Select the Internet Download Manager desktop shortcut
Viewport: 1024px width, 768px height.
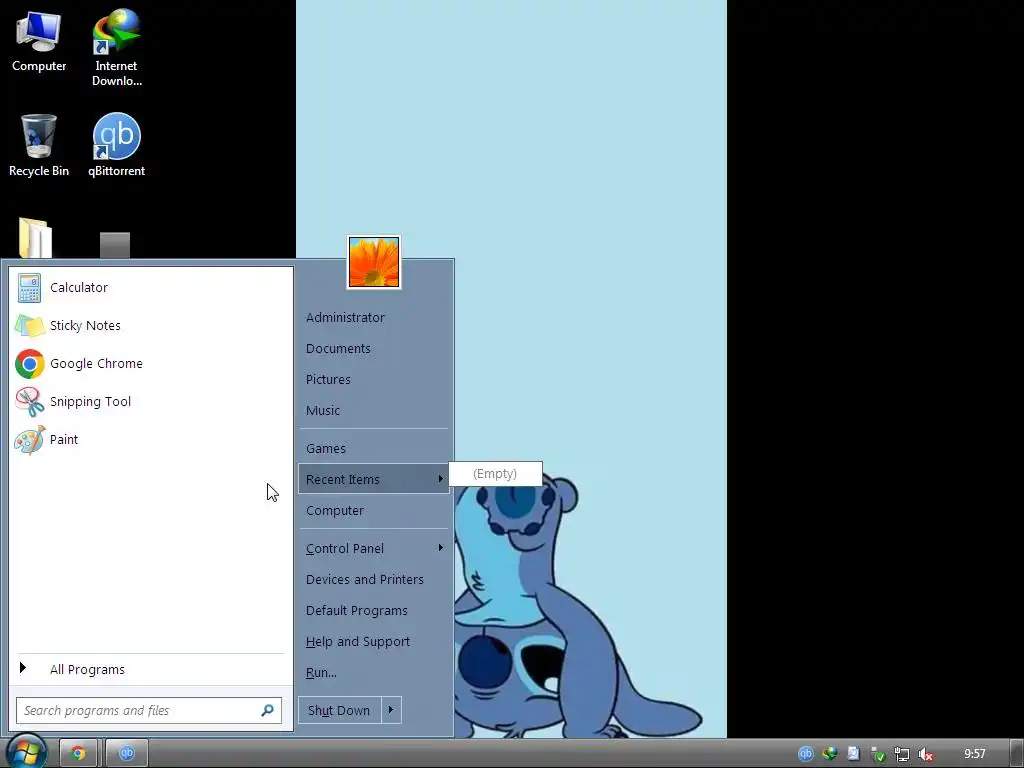(117, 48)
